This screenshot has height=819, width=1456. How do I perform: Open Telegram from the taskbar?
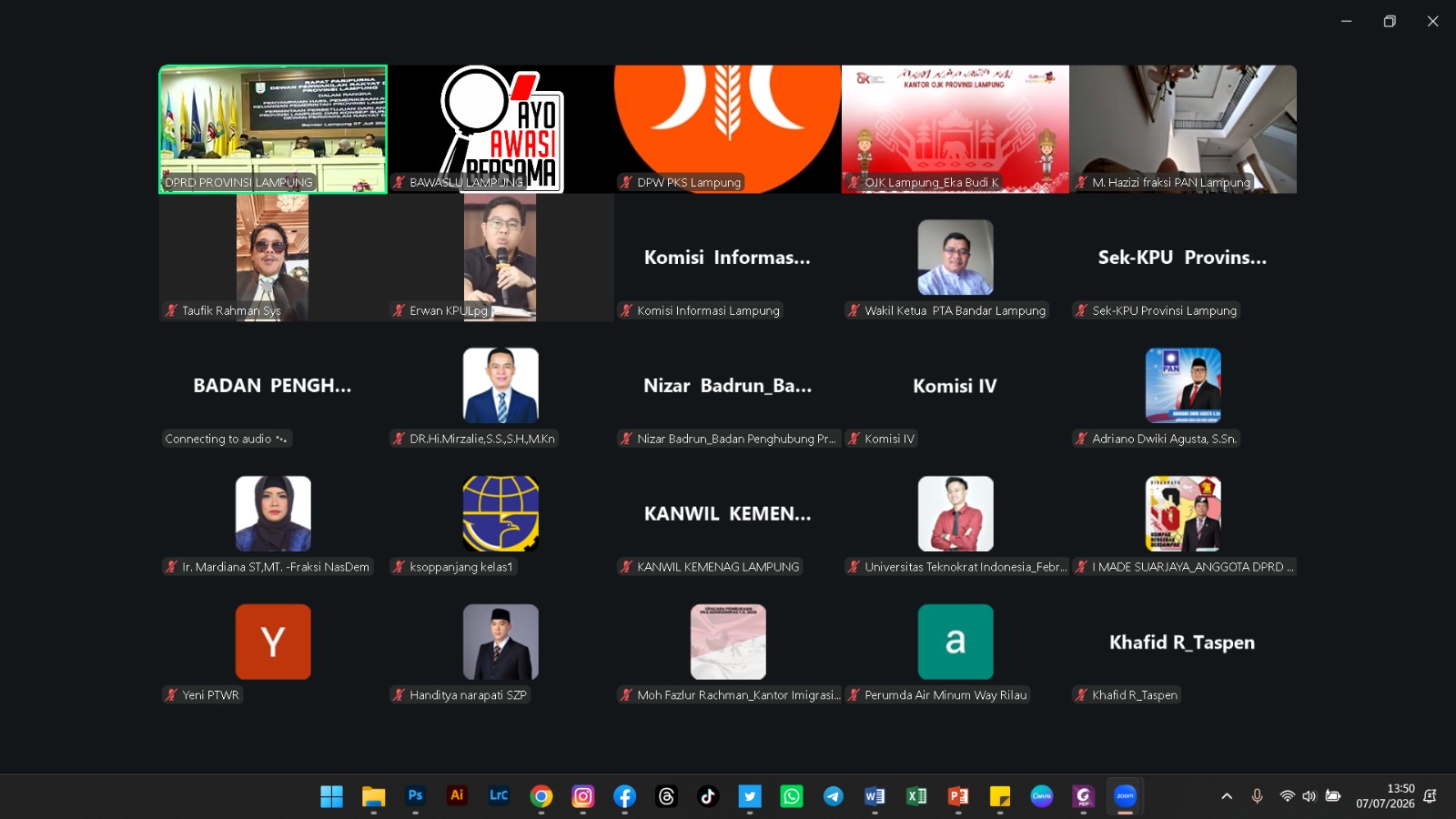pyautogui.click(x=833, y=796)
